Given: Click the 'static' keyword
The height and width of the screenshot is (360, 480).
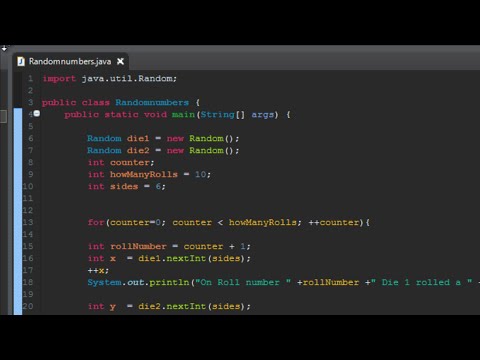Looking at the screenshot, I should tap(121, 115).
